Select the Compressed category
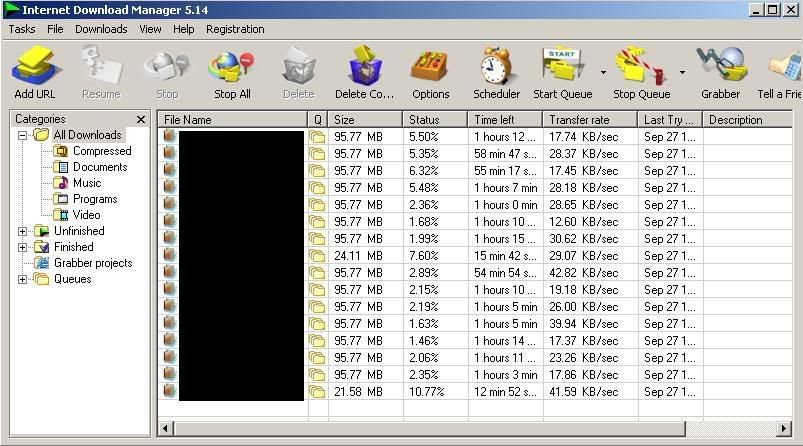 pos(101,151)
